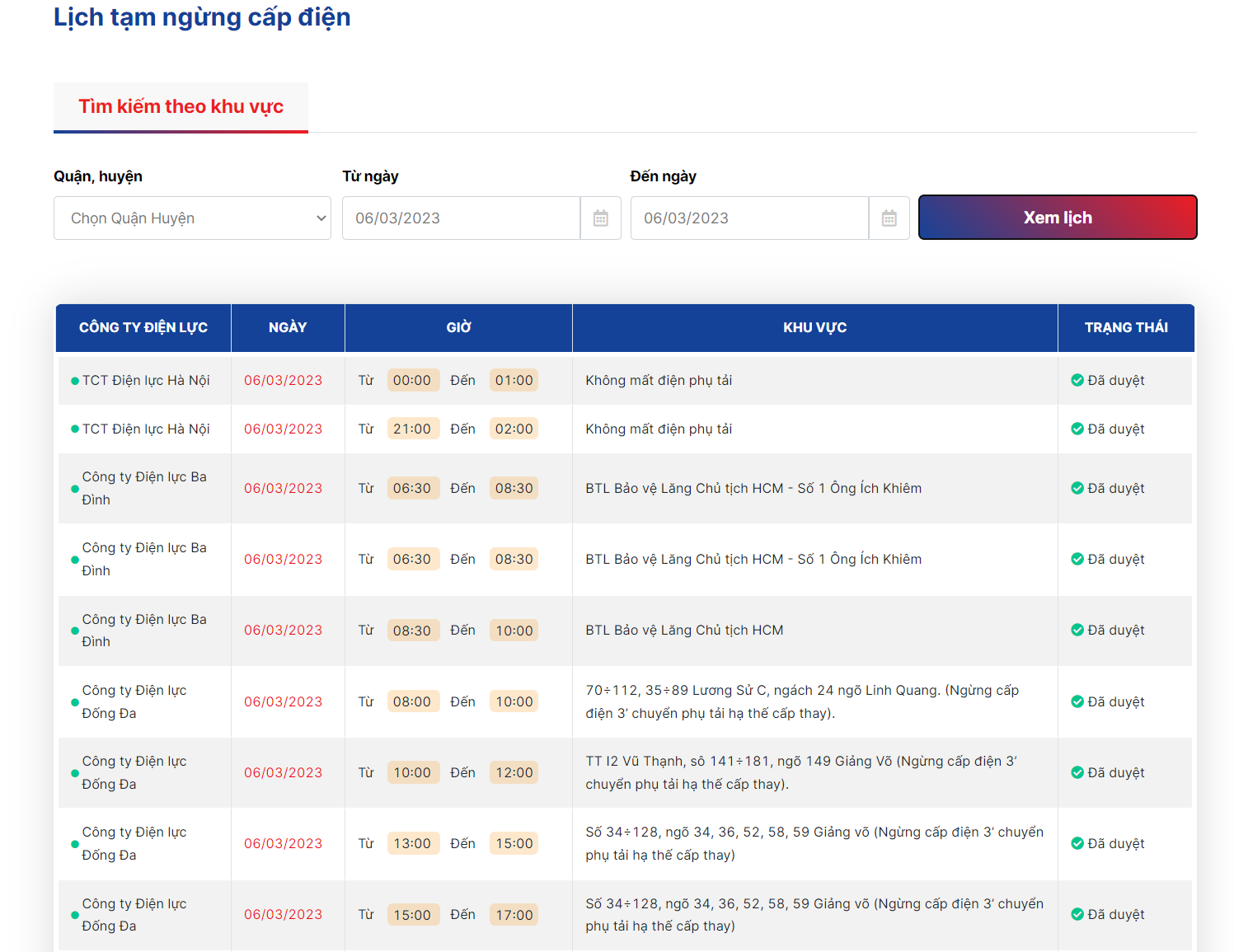This screenshot has width=1234, height=952.
Task: Click check icon in the 15:00 to 17:00 row
Action: (x=1077, y=914)
